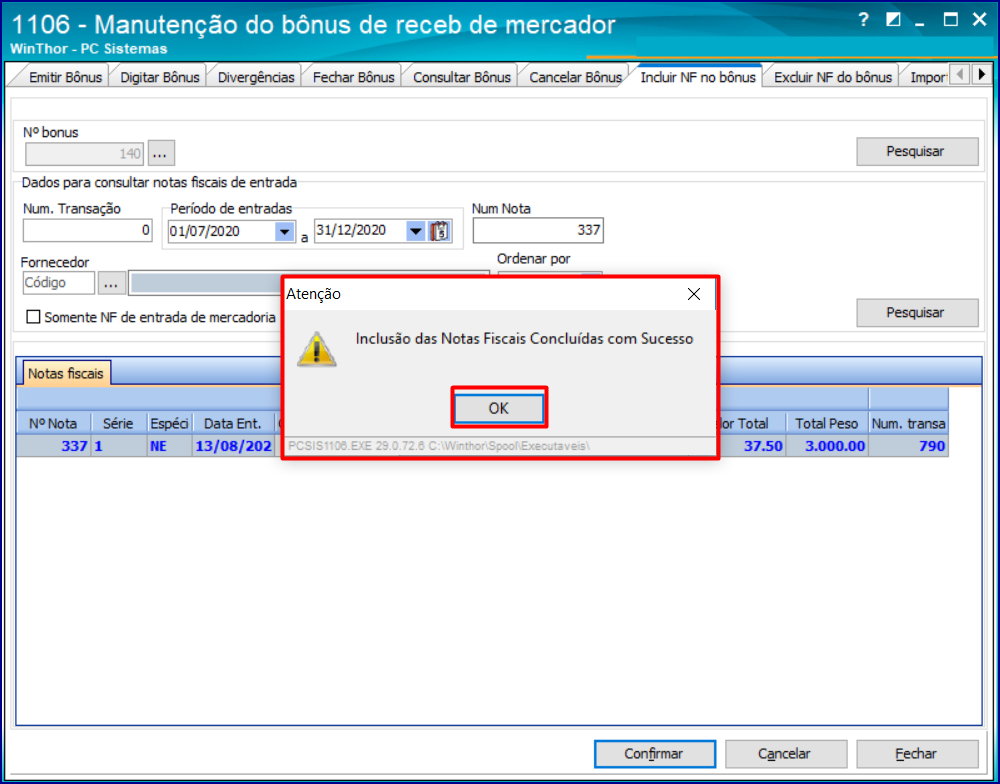Click the 790 transaction number cell

(909, 446)
